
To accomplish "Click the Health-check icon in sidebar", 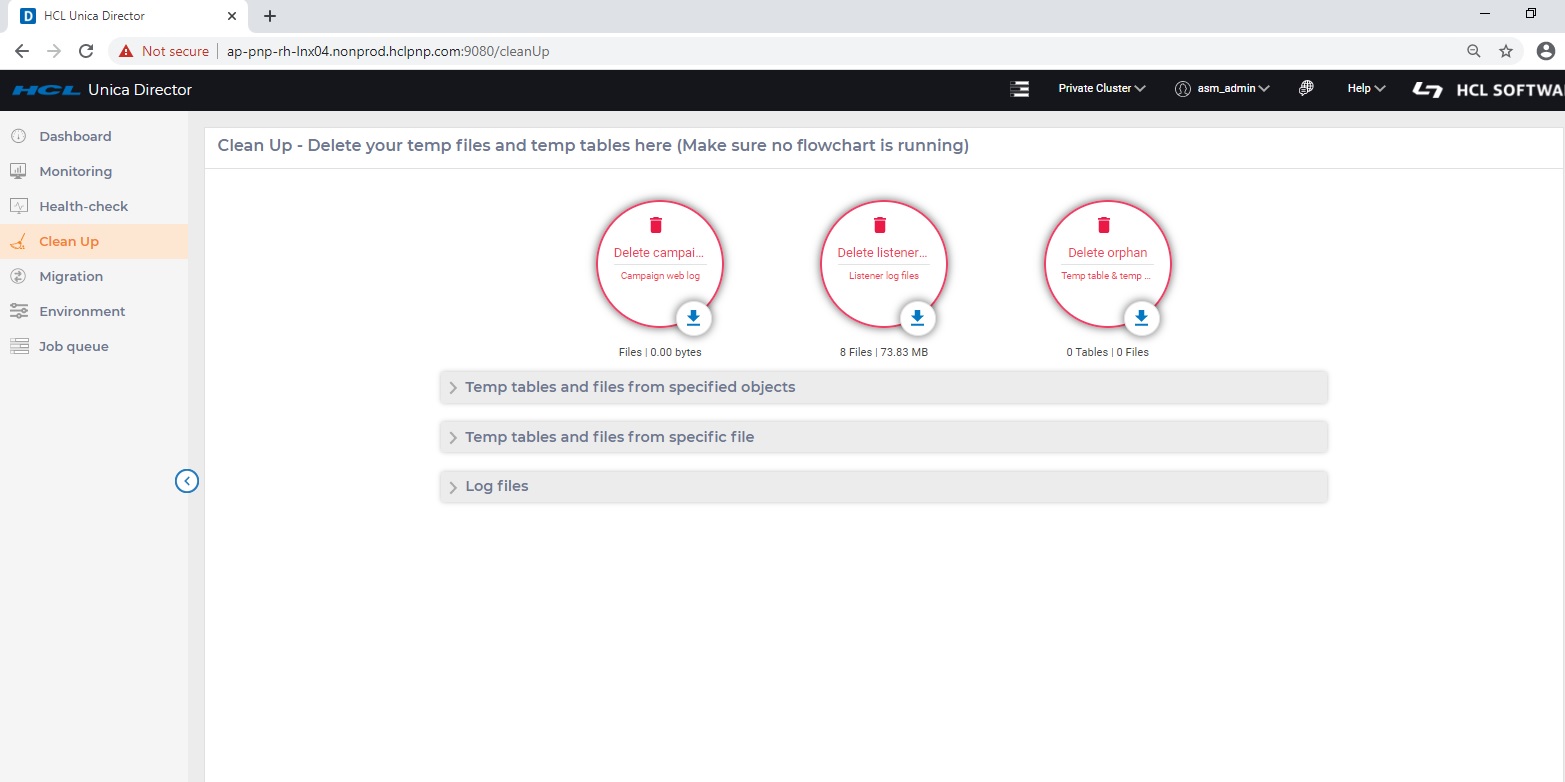I will pyautogui.click(x=18, y=206).
